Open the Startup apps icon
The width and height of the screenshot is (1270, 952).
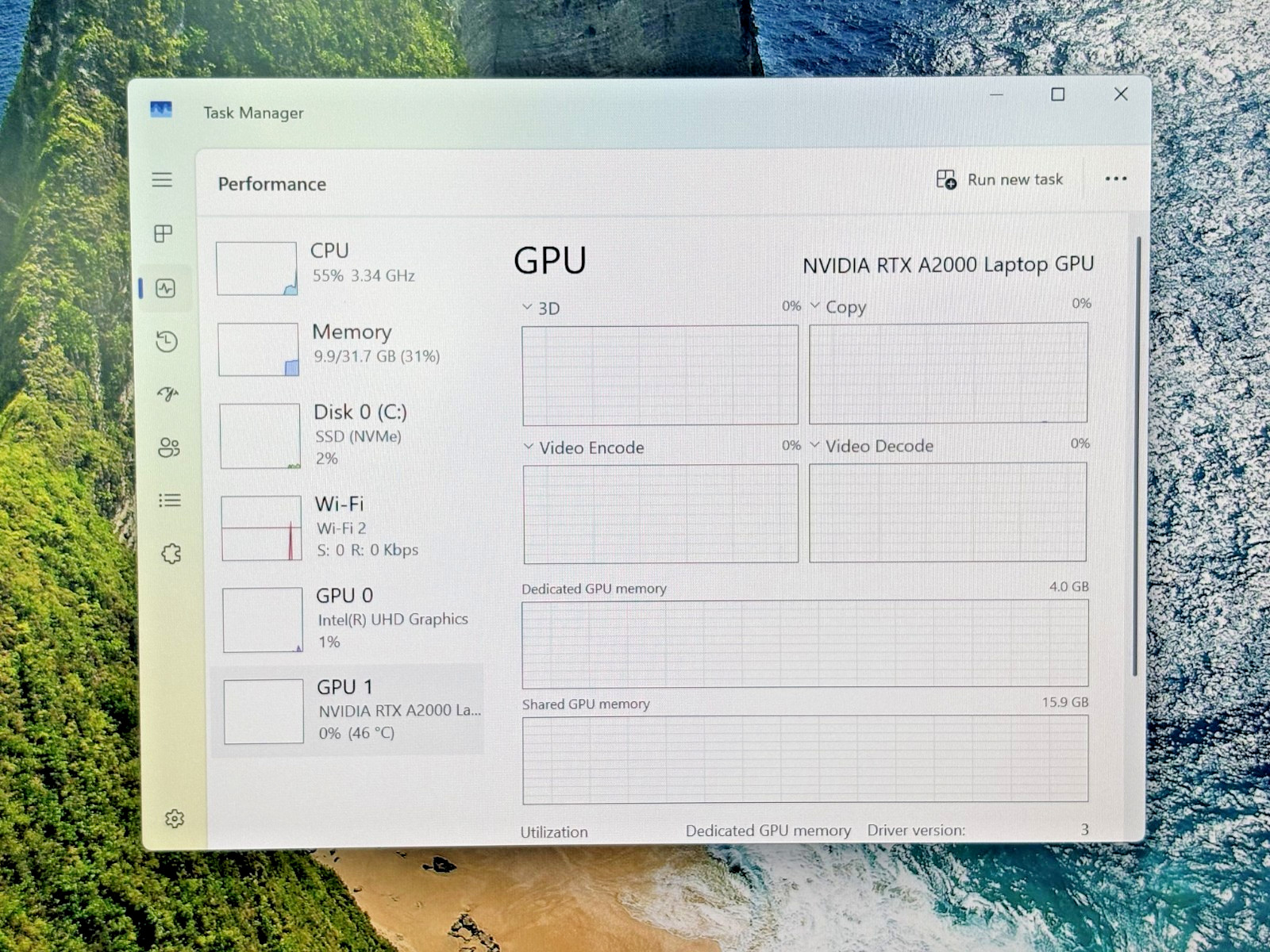[x=167, y=393]
